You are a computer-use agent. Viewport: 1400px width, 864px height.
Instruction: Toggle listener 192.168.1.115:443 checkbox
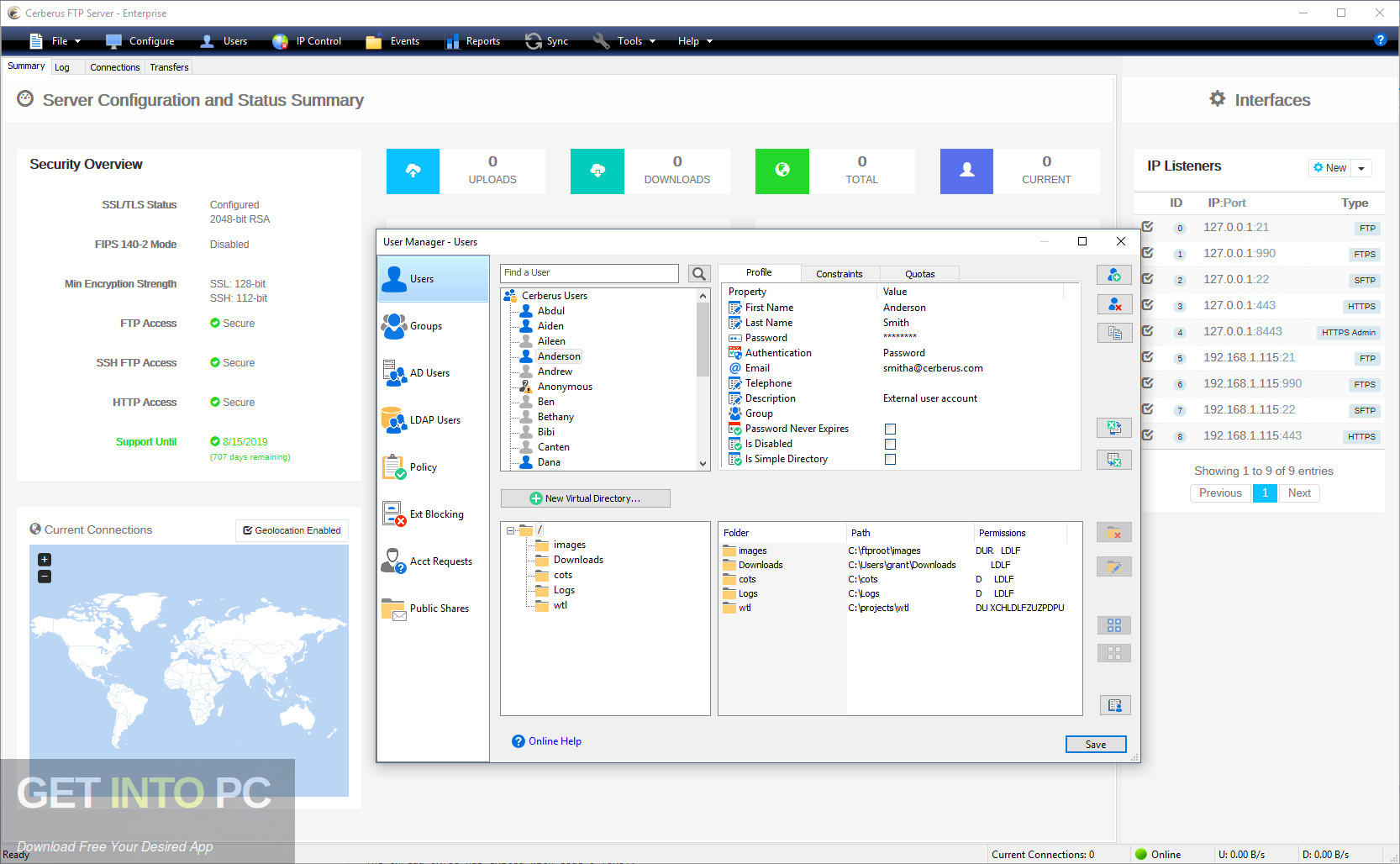1147,435
